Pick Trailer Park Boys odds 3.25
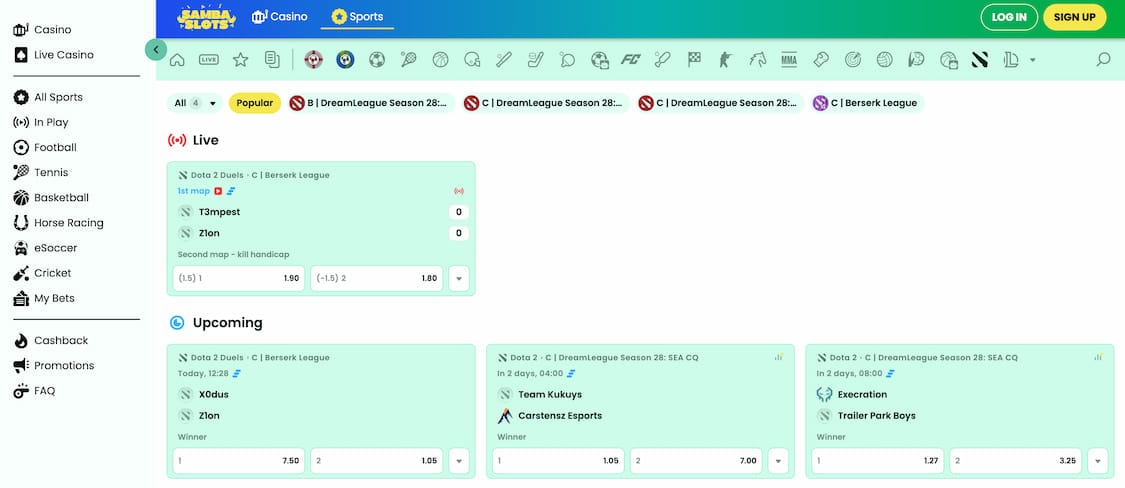The width and height of the screenshot is (1125, 488). click(1015, 461)
